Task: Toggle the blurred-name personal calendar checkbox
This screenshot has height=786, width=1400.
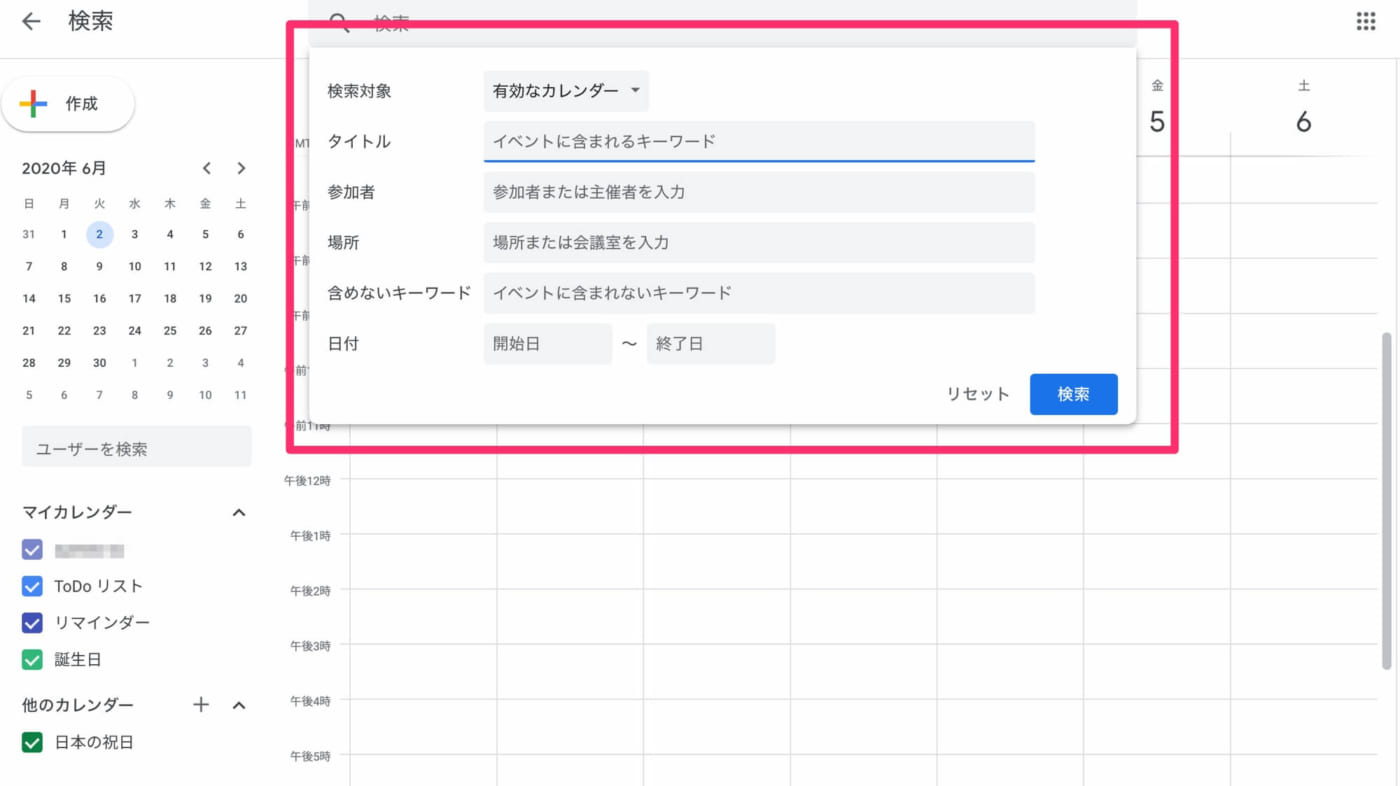Action: pos(32,550)
